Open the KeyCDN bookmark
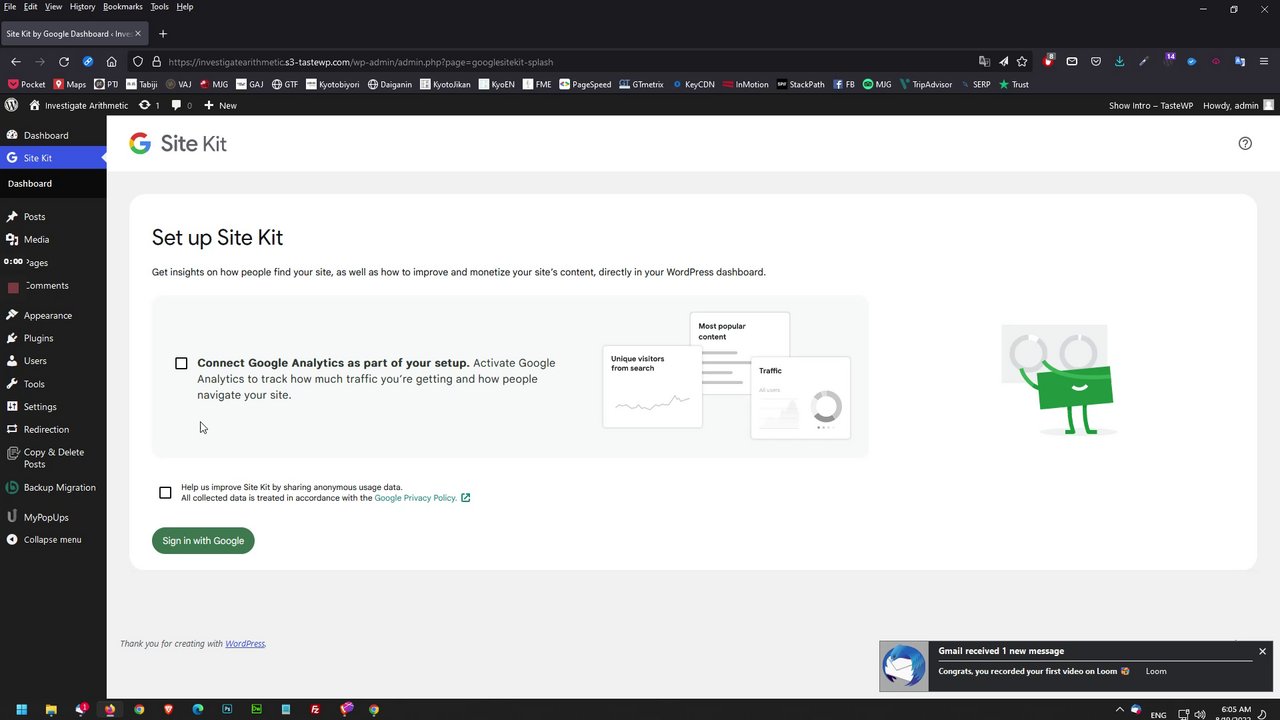Image resolution: width=1280 pixels, height=720 pixels. pos(693,85)
